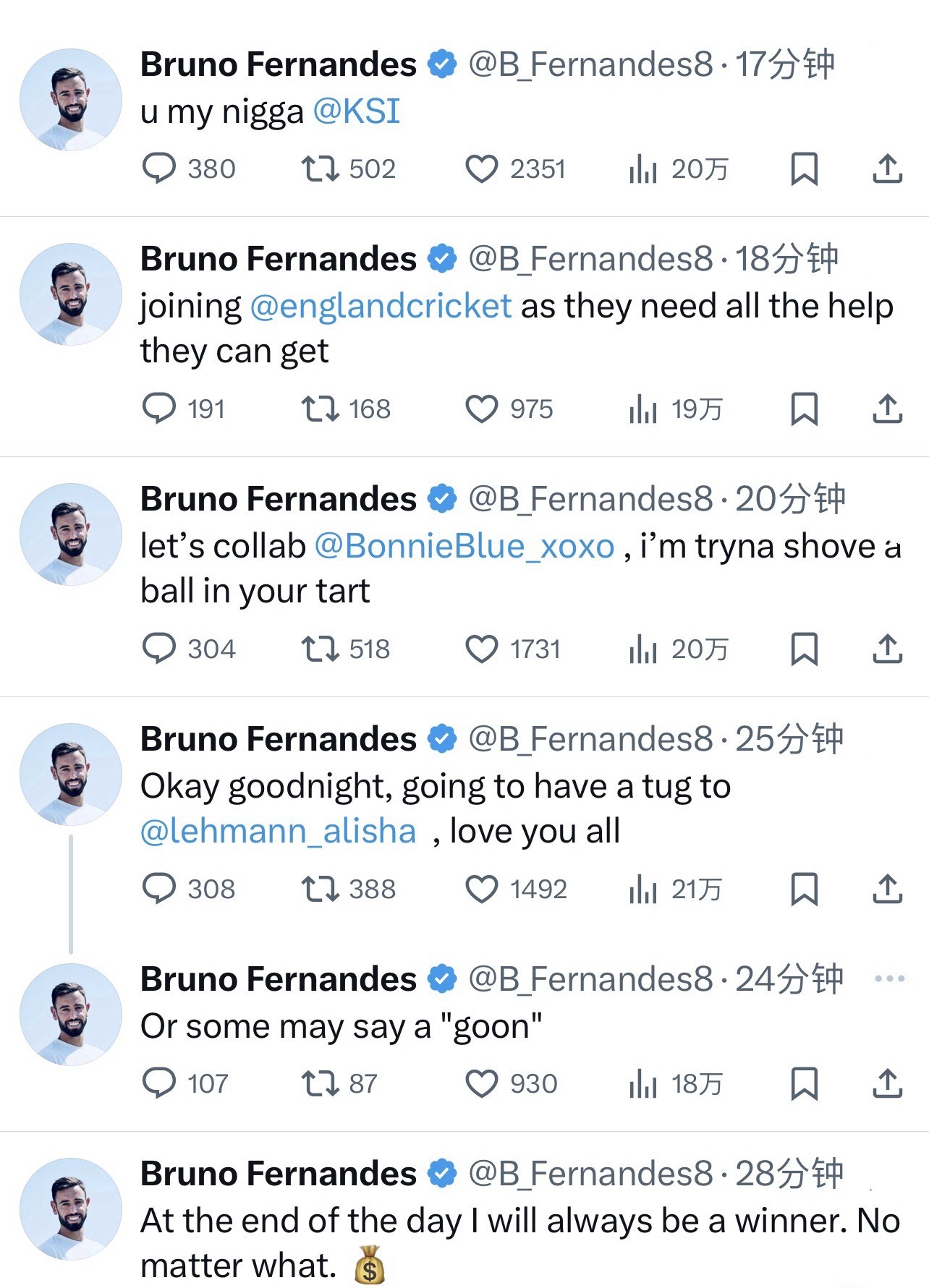
Task: Click the avatar on the topmost tweet
Action: (x=71, y=100)
